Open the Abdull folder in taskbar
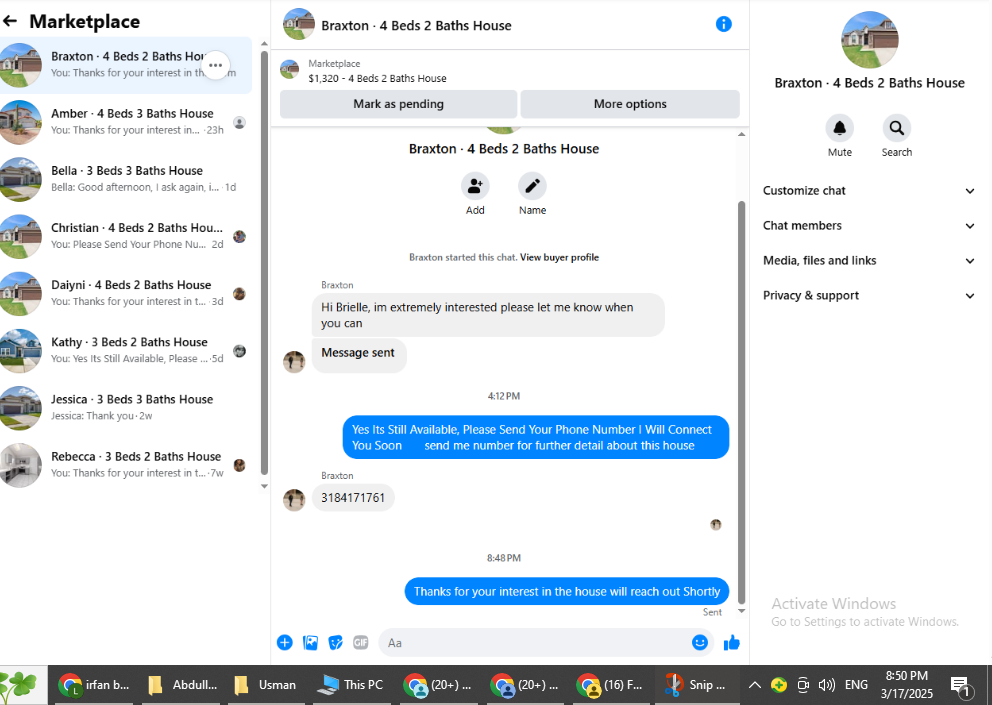This screenshot has height=705, width=992. [181, 685]
